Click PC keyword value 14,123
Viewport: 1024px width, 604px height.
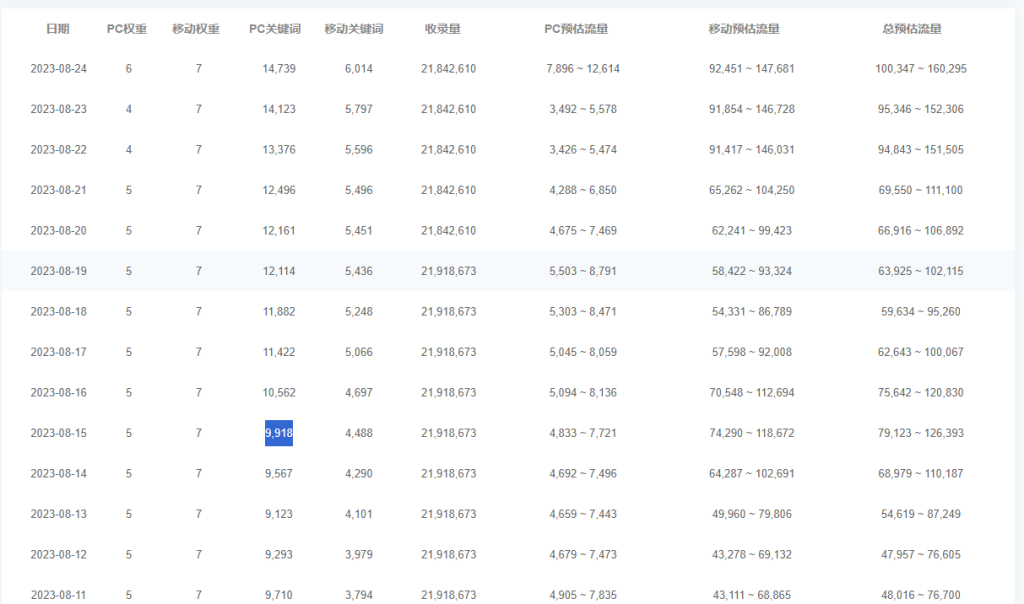(279, 109)
